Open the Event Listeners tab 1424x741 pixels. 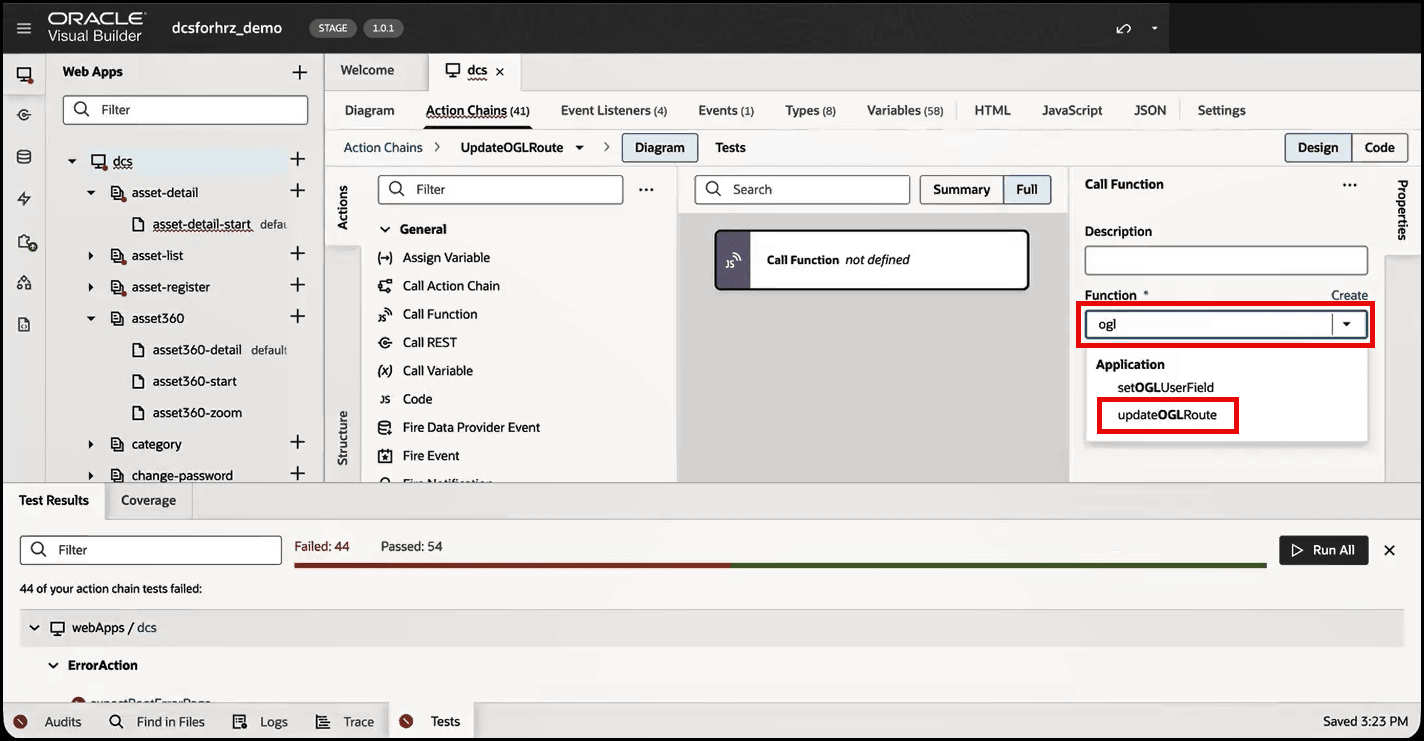[614, 111]
